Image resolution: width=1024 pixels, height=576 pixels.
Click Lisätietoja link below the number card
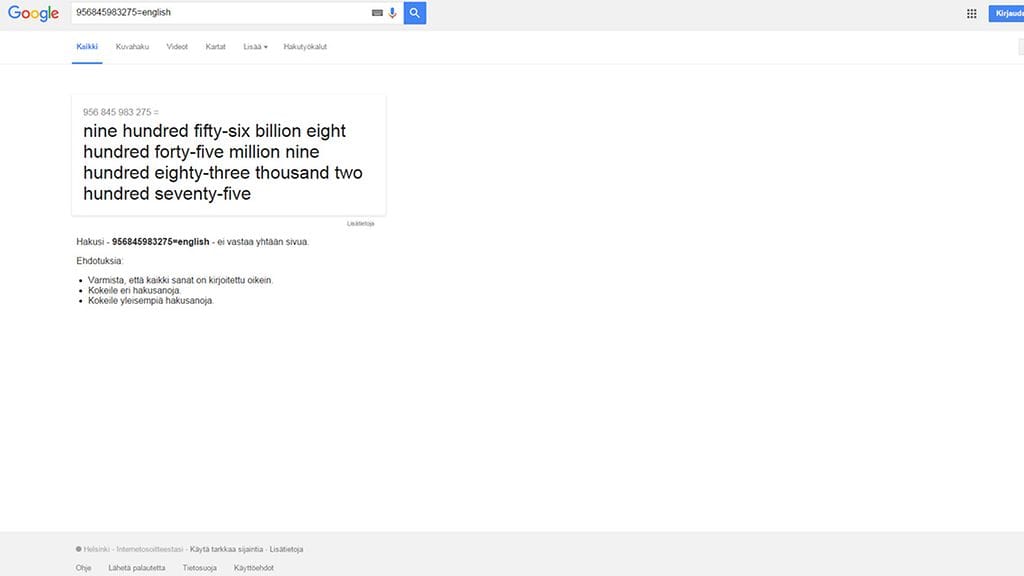[x=360, y=224]
